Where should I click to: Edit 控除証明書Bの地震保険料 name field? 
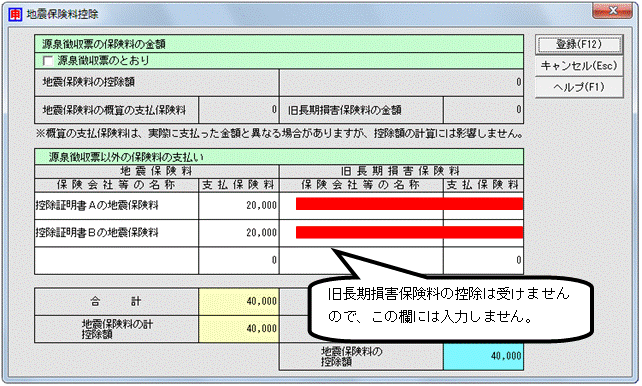coord(117,233)
